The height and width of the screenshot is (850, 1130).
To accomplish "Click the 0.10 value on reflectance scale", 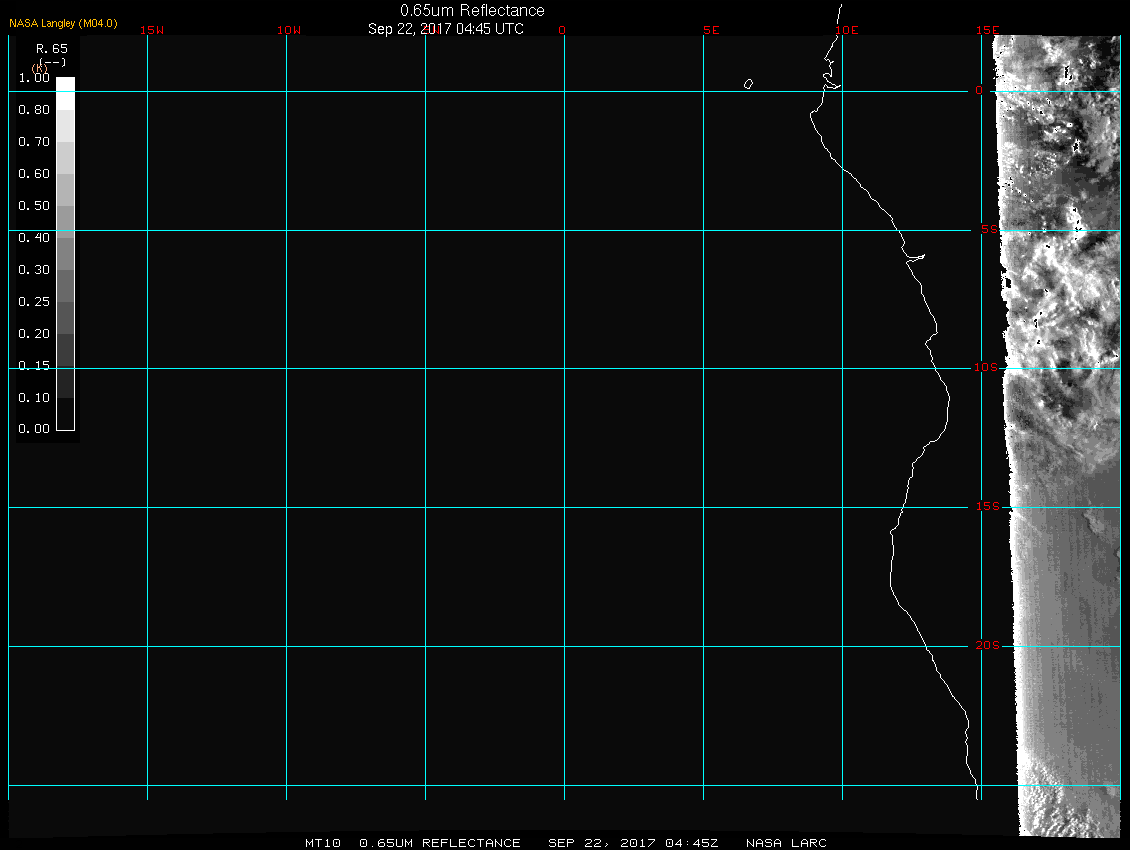I will point(34,397).
